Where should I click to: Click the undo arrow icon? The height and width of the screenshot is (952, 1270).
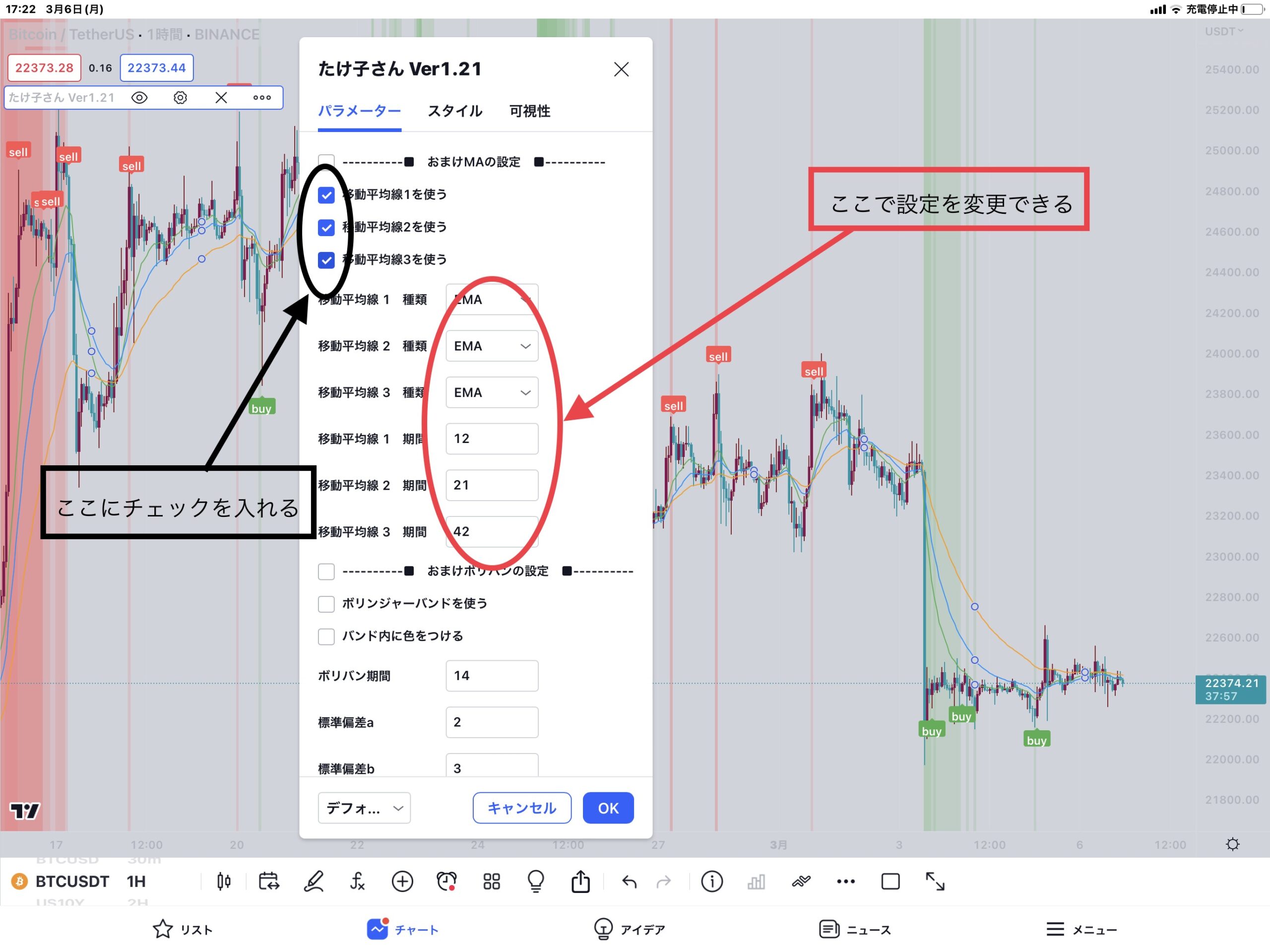[629, 882]
